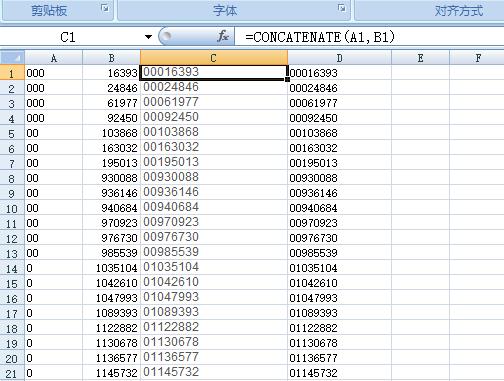Click cell B2 with value 24846
Screen dimensions: 504x381
coord(111,88)
